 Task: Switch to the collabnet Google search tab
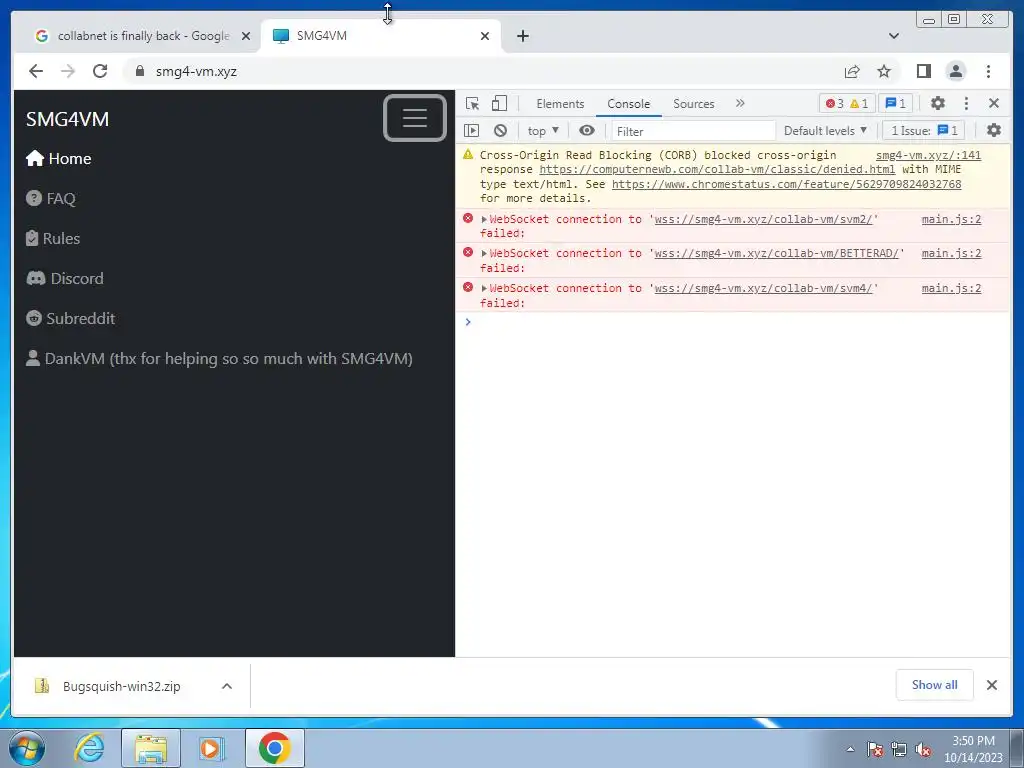point(134,36)
